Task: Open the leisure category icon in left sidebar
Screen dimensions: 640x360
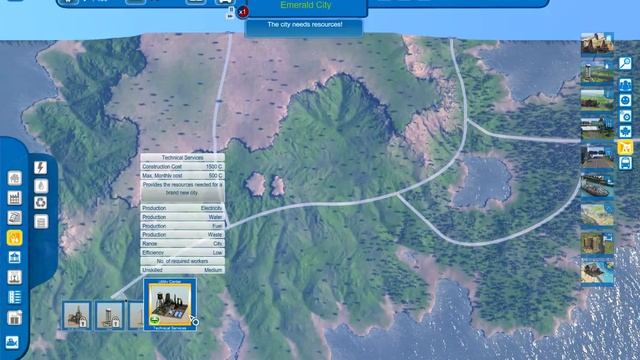Action: click(15, 278)
